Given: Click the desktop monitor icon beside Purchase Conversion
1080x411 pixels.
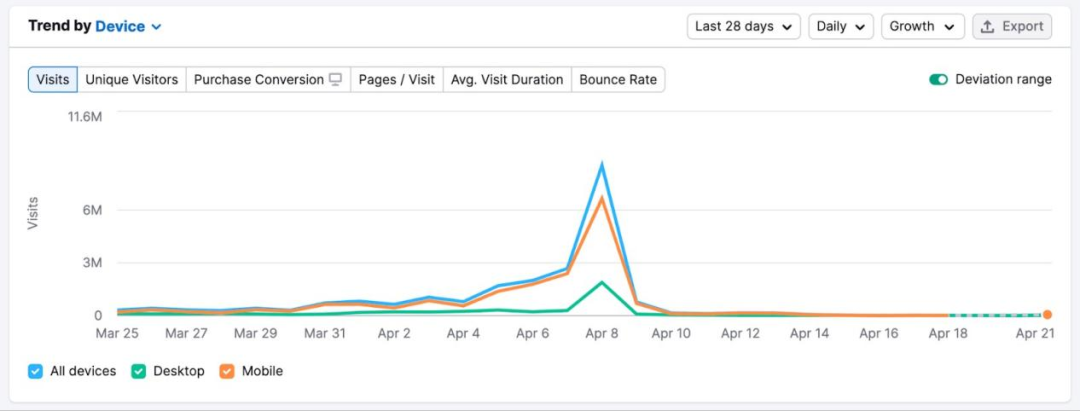Looking at the screenshot, I should click(x=336, y=80).
